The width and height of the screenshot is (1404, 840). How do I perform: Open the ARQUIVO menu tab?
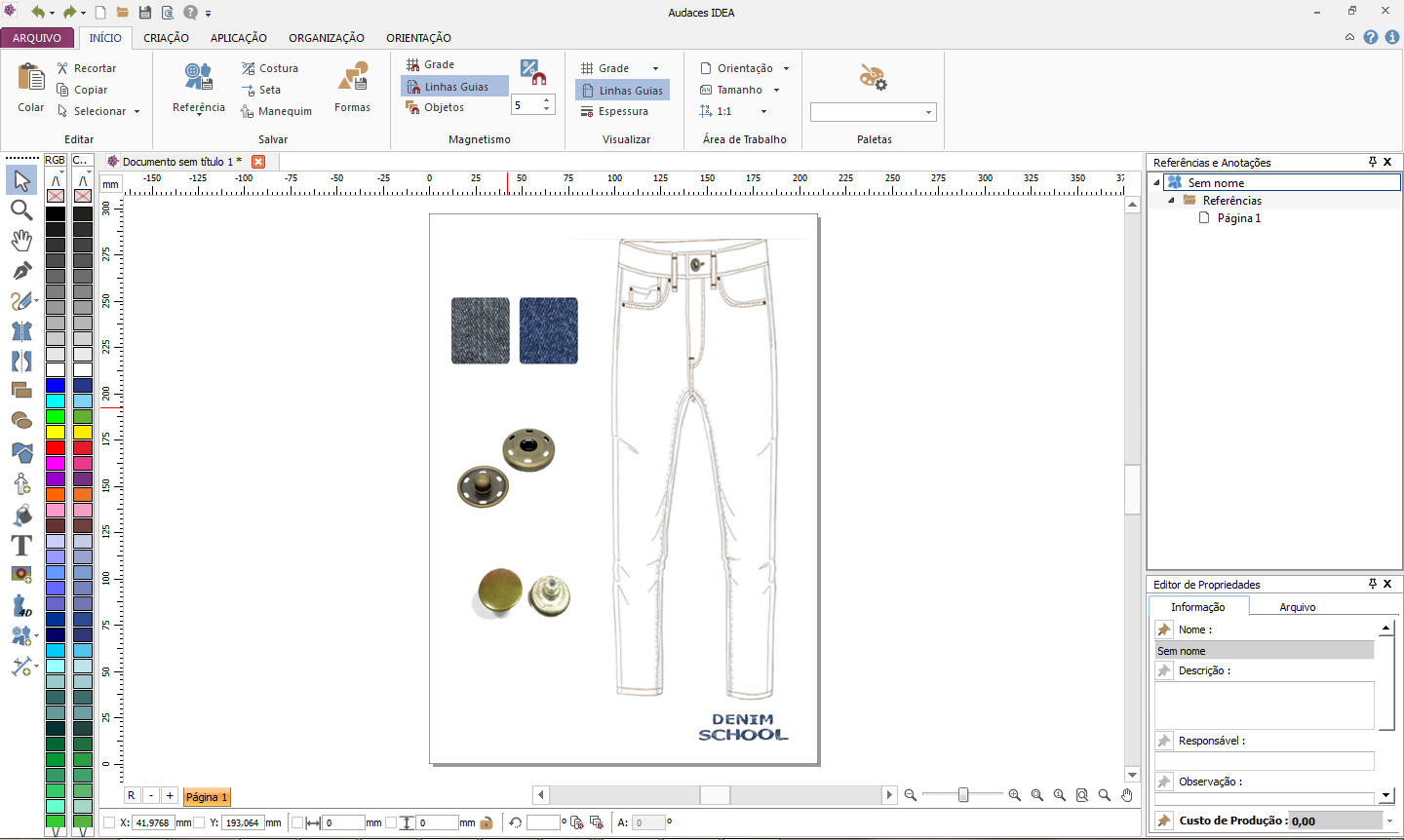click(x=37, y=38)
